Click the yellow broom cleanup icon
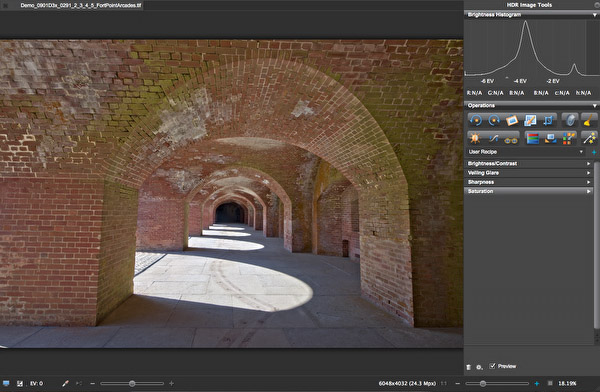Image resolution: width=600 pixels, height=392 pixels. pos(589,120)
